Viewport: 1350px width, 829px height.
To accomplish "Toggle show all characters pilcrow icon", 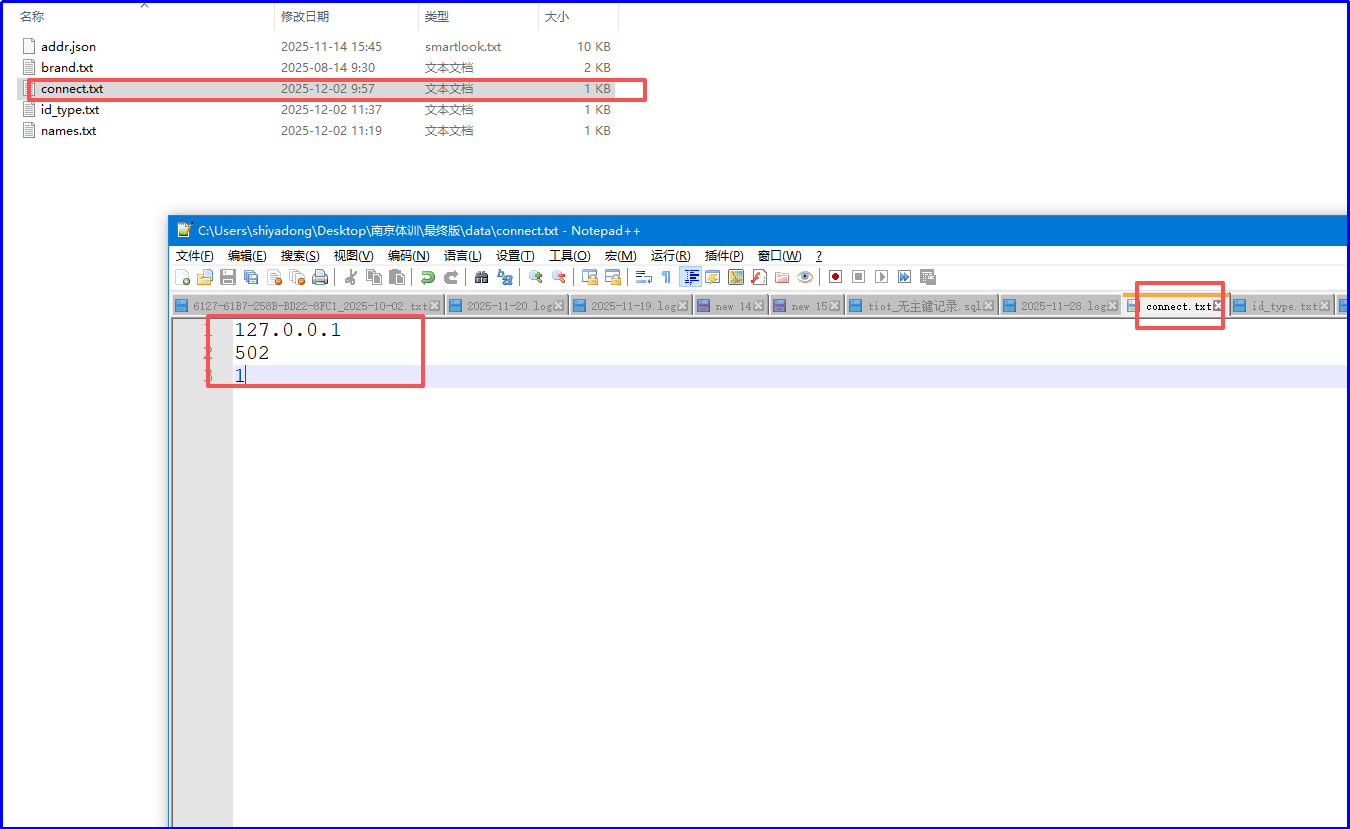I will coord(666,277).
